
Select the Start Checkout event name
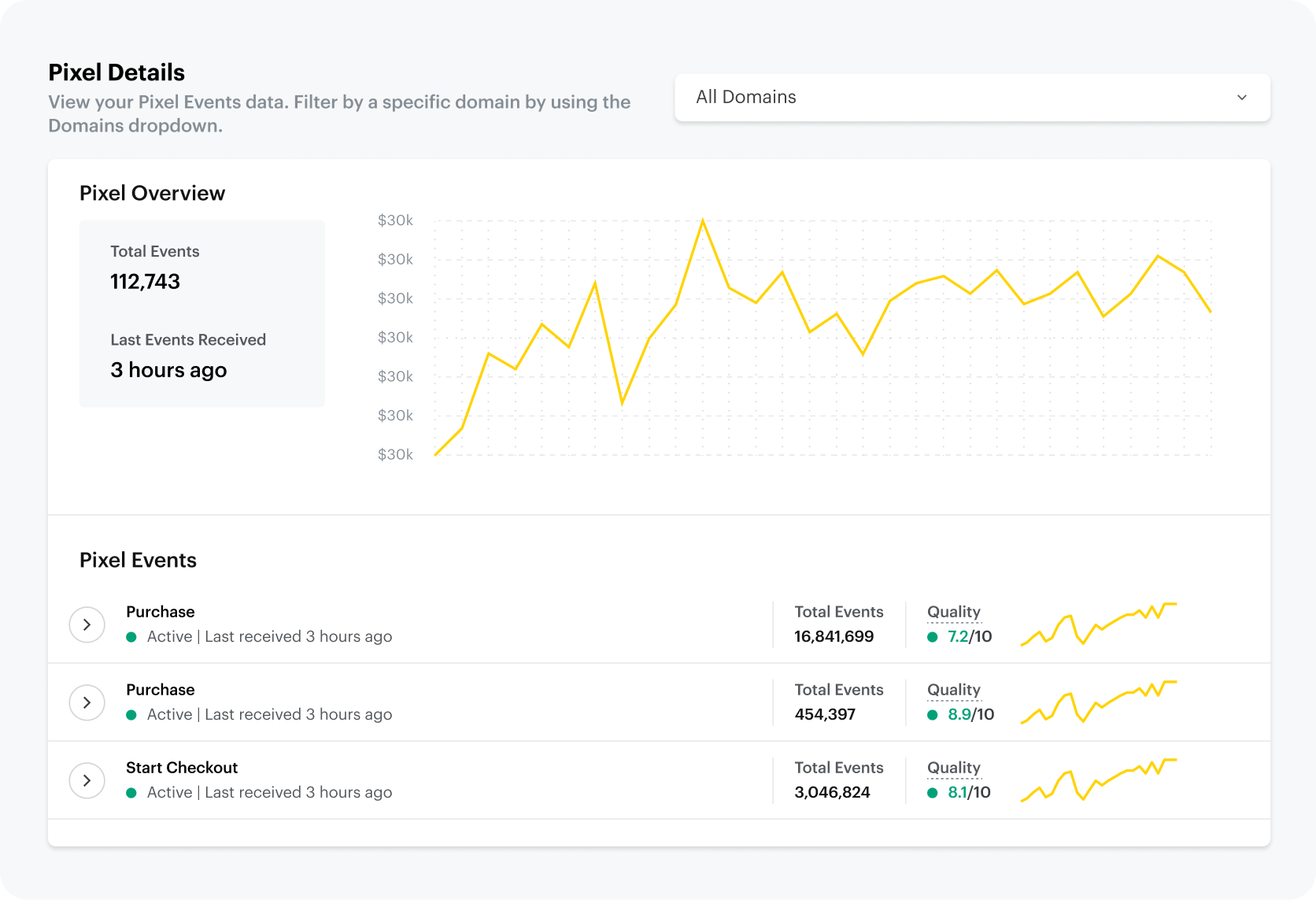coord(182,768)
